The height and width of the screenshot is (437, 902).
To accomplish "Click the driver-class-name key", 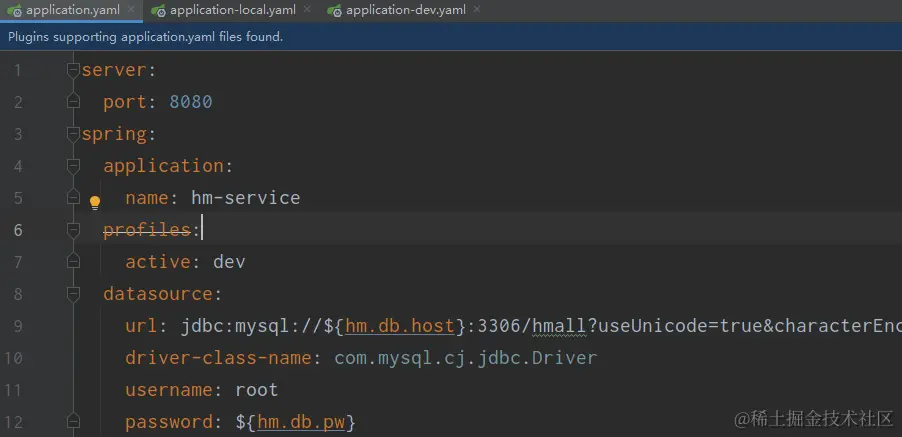I will coord(219,358).
